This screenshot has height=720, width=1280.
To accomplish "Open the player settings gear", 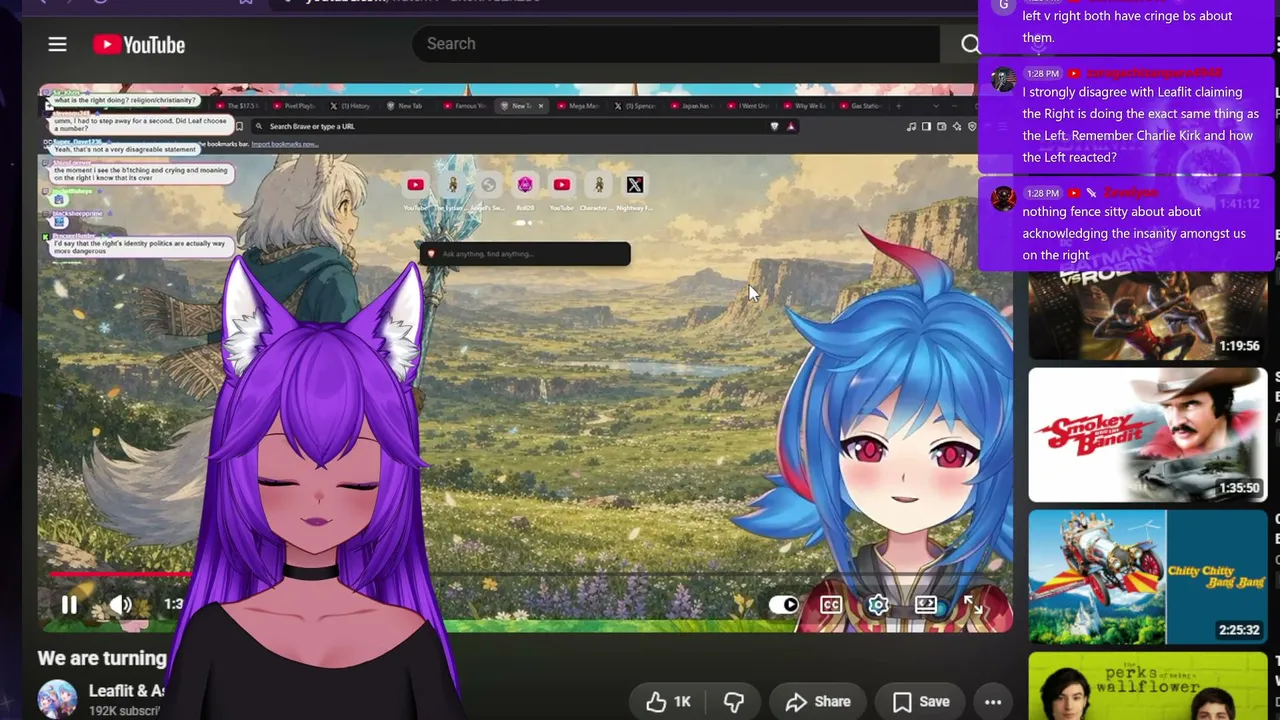I will [x=878, y=604].
